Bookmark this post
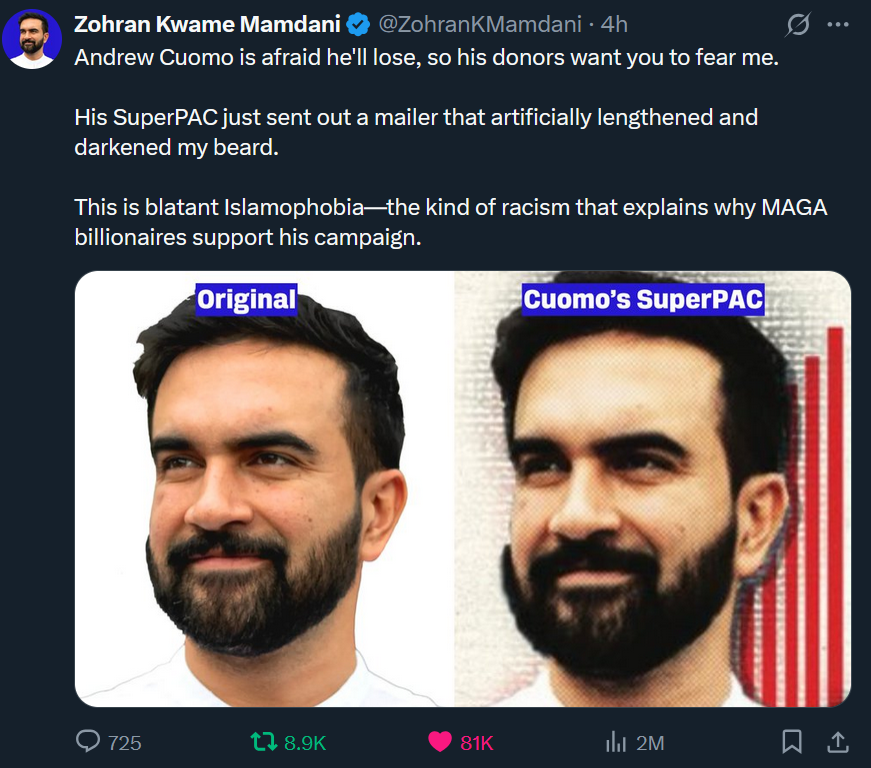The image size is (871, 768). click(791, 741)
